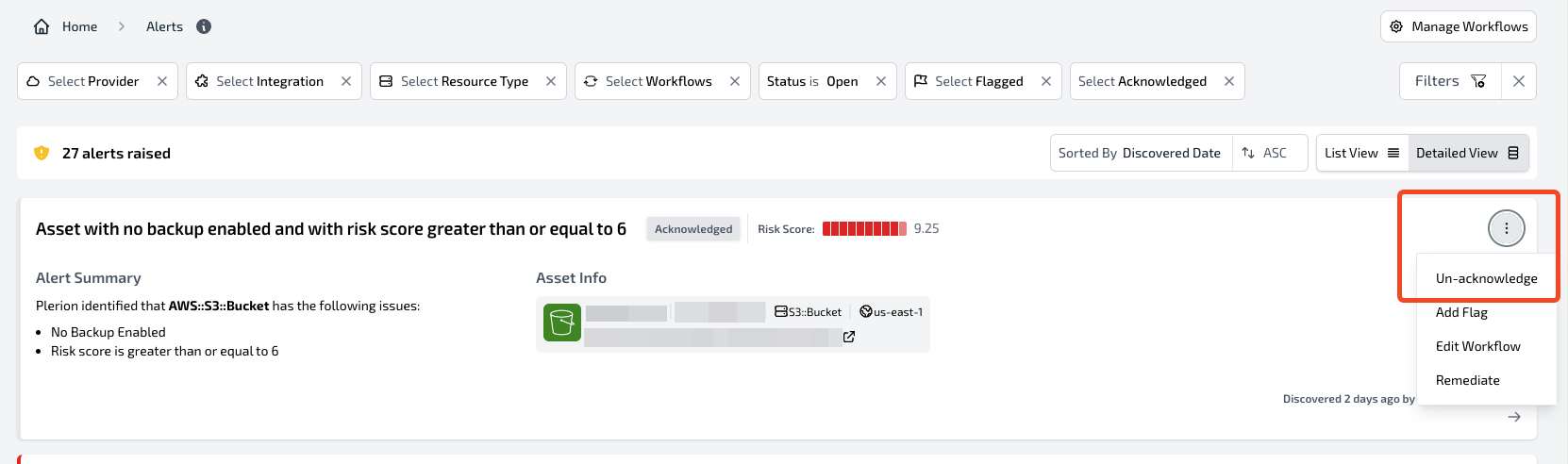Click the Asset Info heading
This screenshot has height=464, width=1568.
click(x=571, y=277)
